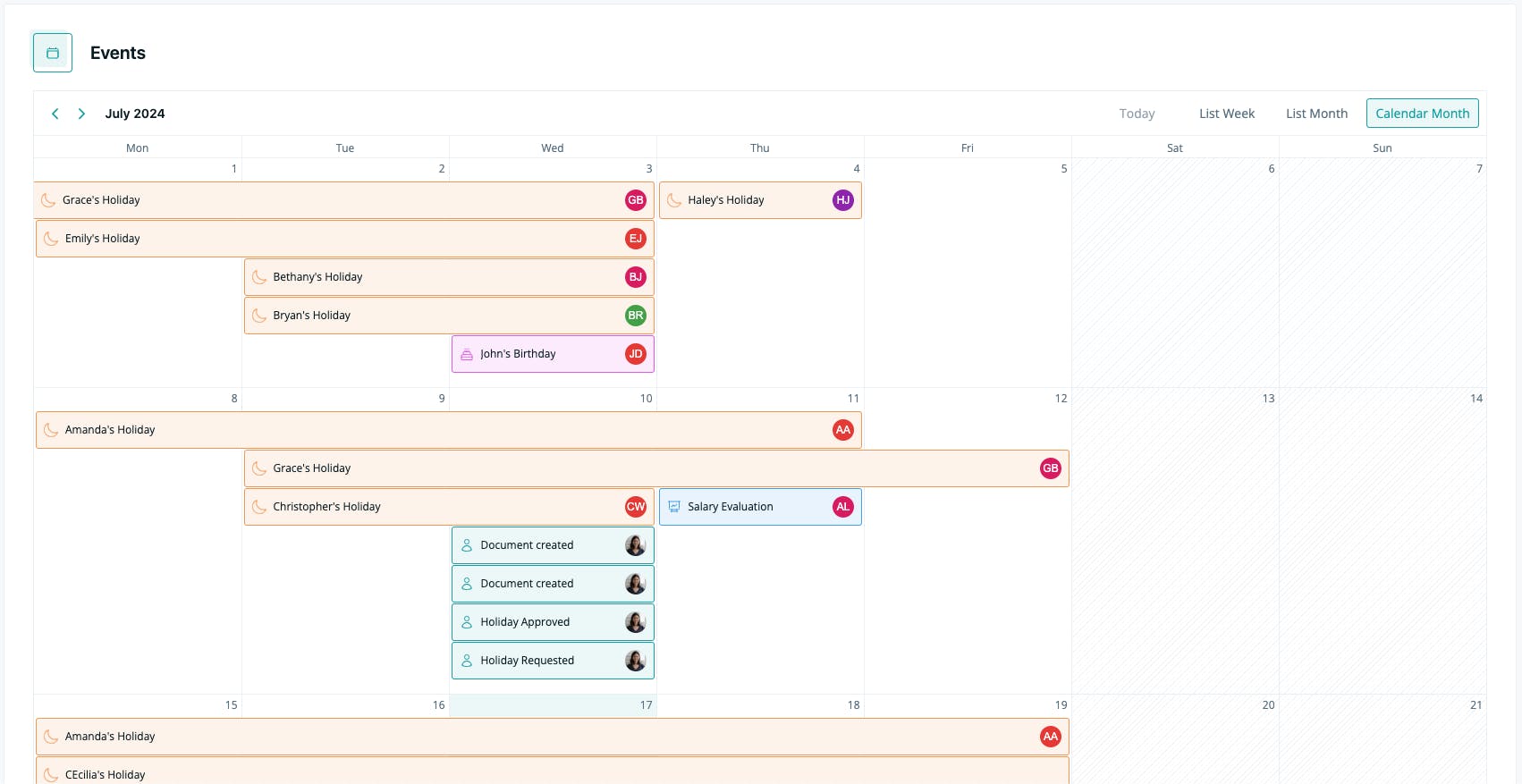
Task: Click the Thu column header
Action: (x=760, y=148)
